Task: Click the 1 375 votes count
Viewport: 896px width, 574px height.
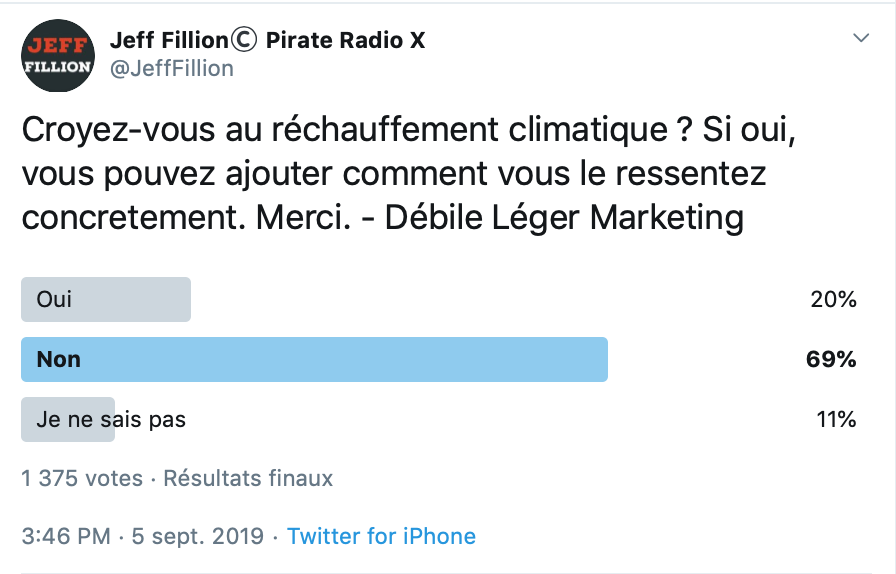Action: click(82, 479)
